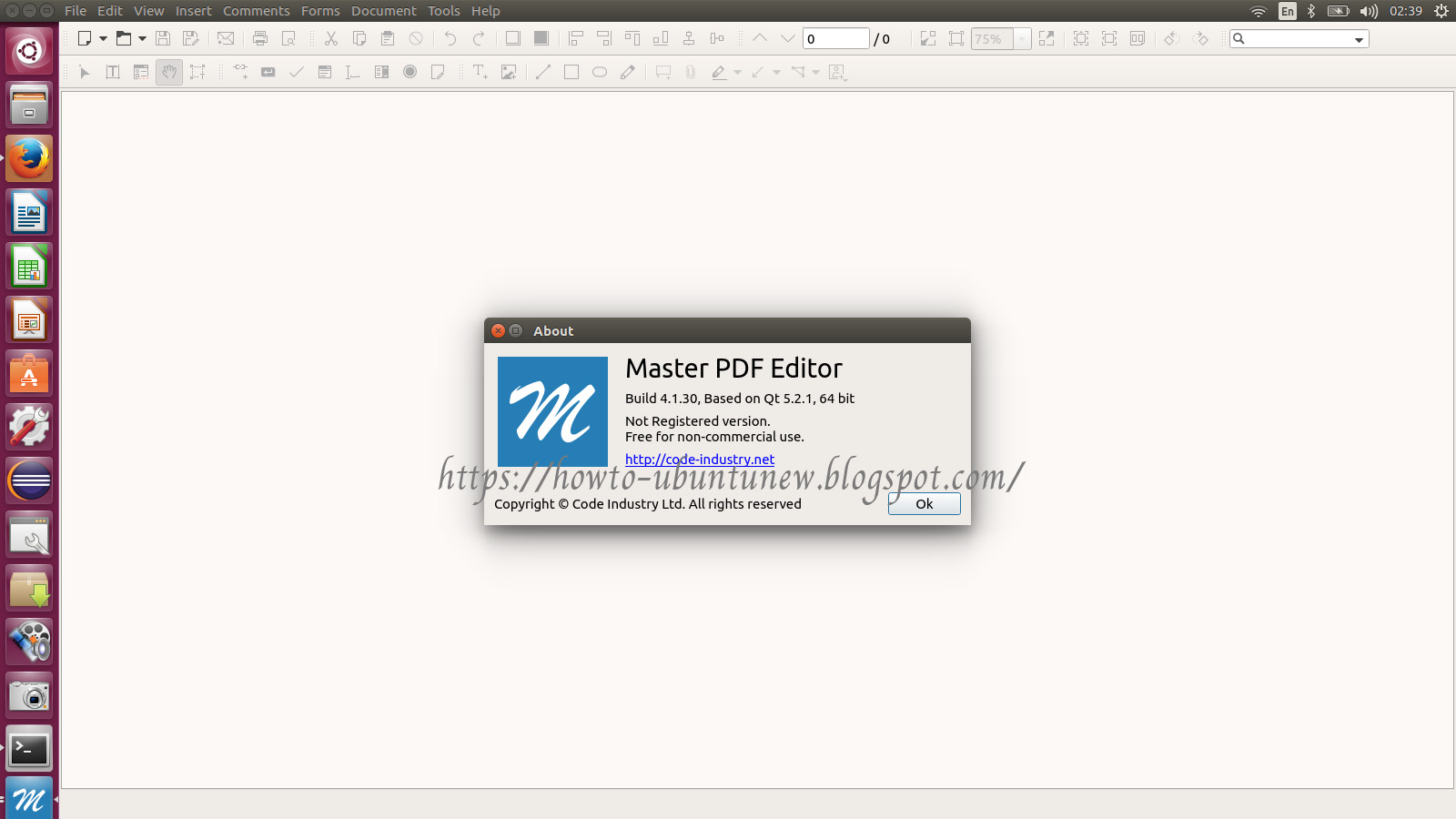Click the page number input field
1456x819 pixels.
coord(835,38)
